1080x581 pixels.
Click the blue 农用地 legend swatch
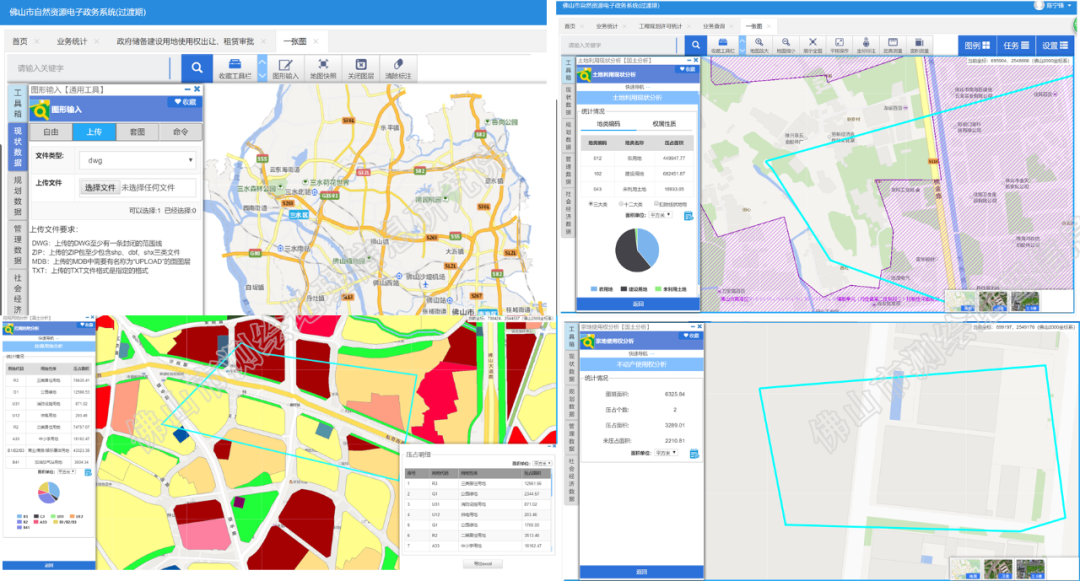point(594,289)
